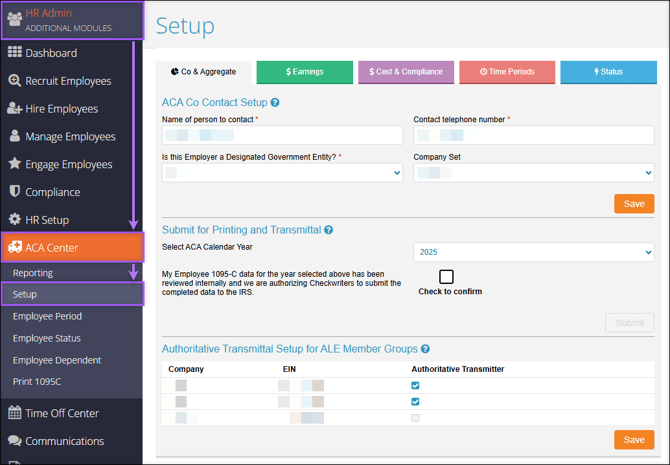This screenshot has height=465, width=670.
Task: Open Manage Employees in the sidebar
Action: click(x=71, y=136)
